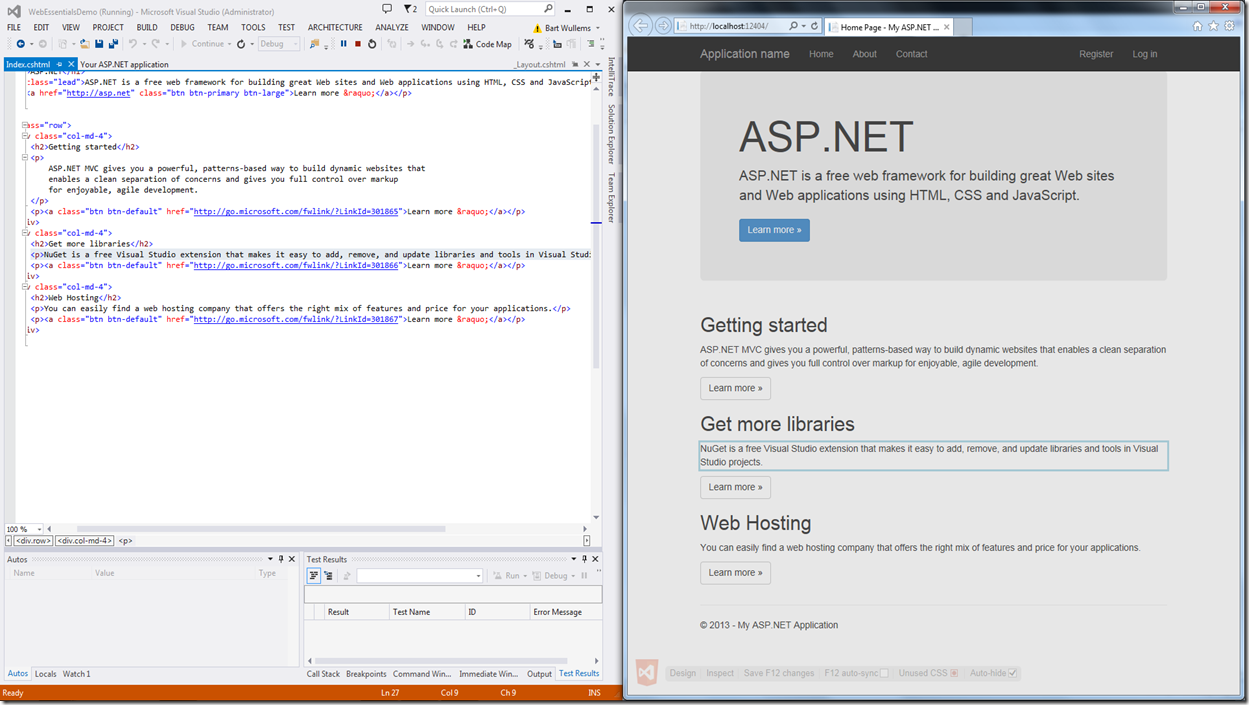The height and width of the screenshot is (705, 1249).
Task: Click the blue Learn more button under ASP.NET
Action: (x=774, y=230)
